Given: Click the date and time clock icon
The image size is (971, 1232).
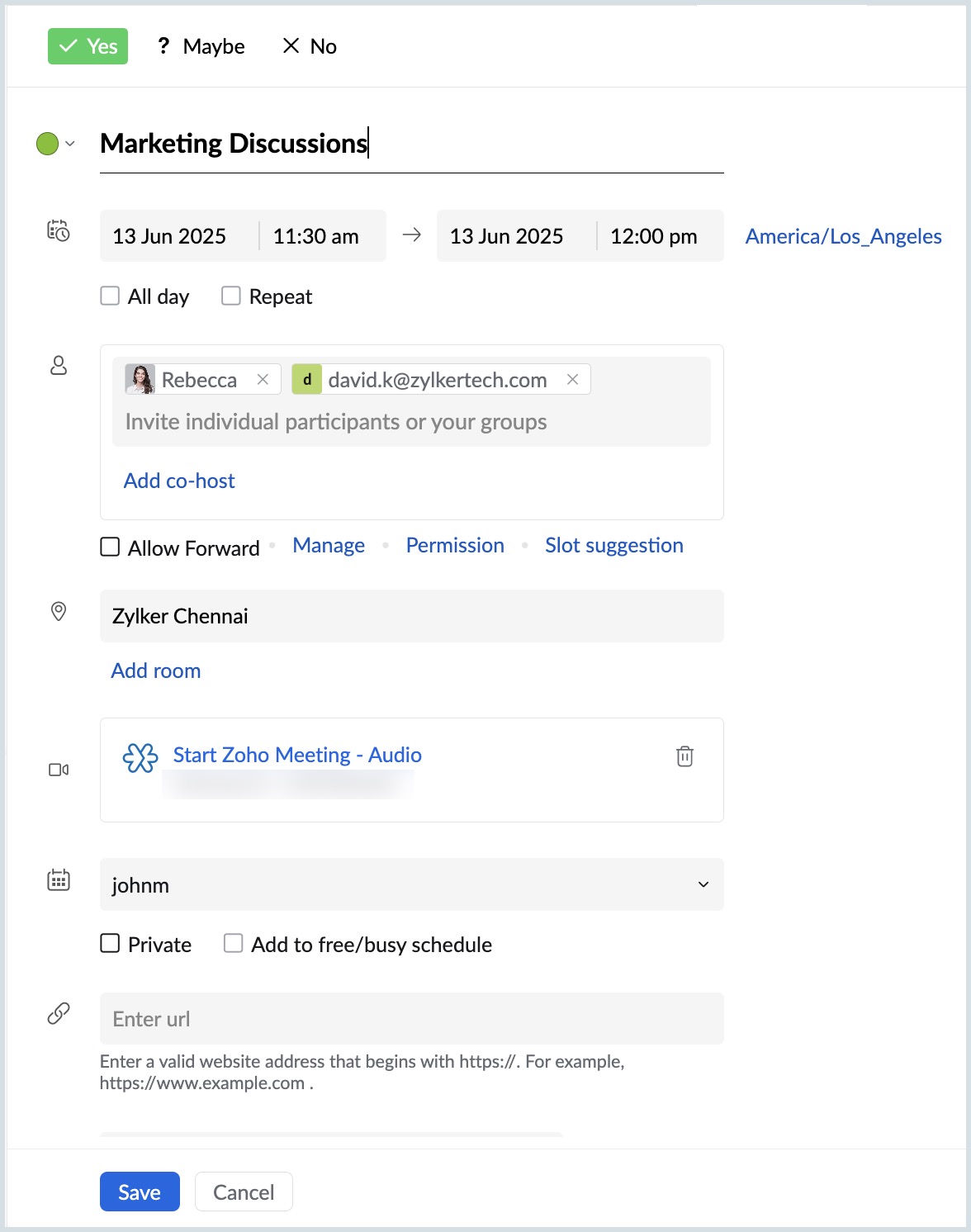Looking at the screenshot, I should click(59, 230).
